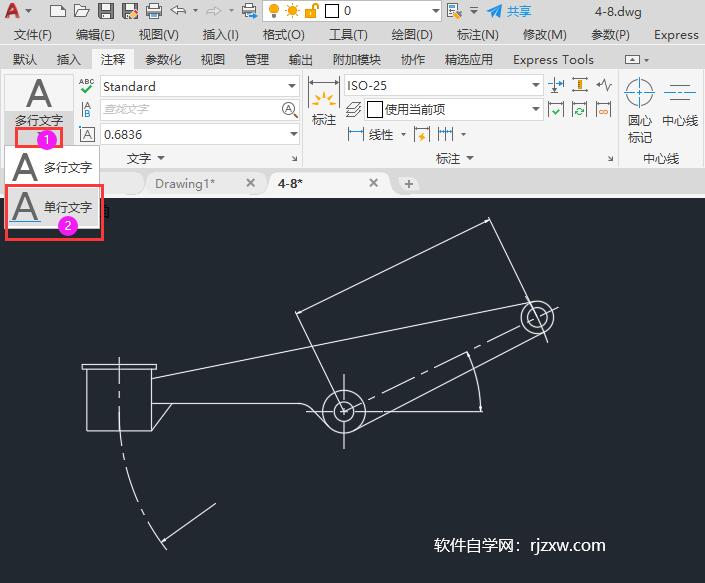Viewport: 705px width, 583px height.
Task: Open the AutoCAD application menu logo
Action: coord(12,11)
